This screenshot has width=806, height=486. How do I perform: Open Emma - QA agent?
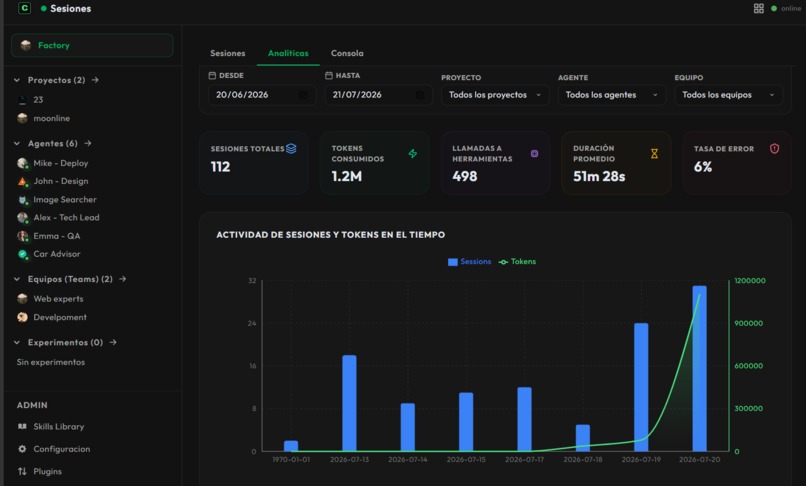click(x=57, y=236)
